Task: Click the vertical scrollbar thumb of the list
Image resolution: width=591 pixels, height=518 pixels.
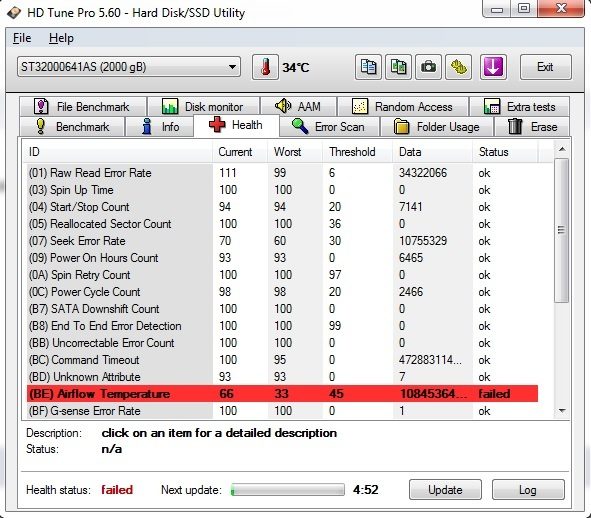Action: [562, 230]
